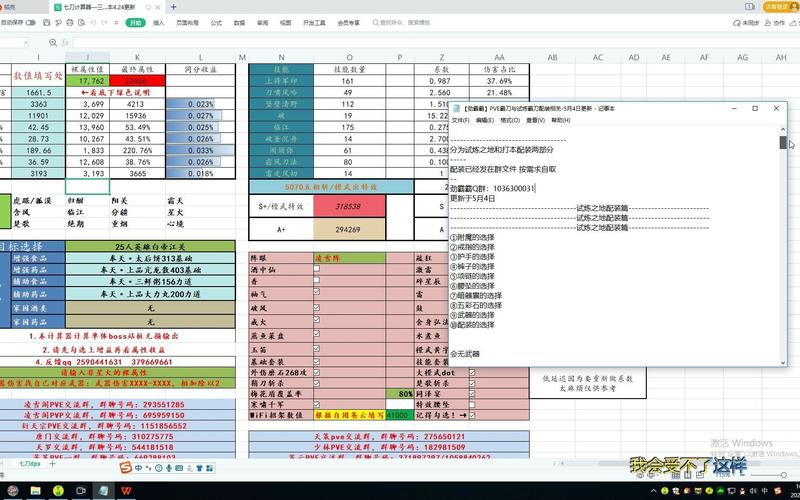The height and width of the screenshot is (500, 800).
Task: Click the save icon in quick toolbar
Action: pos(46,23)
